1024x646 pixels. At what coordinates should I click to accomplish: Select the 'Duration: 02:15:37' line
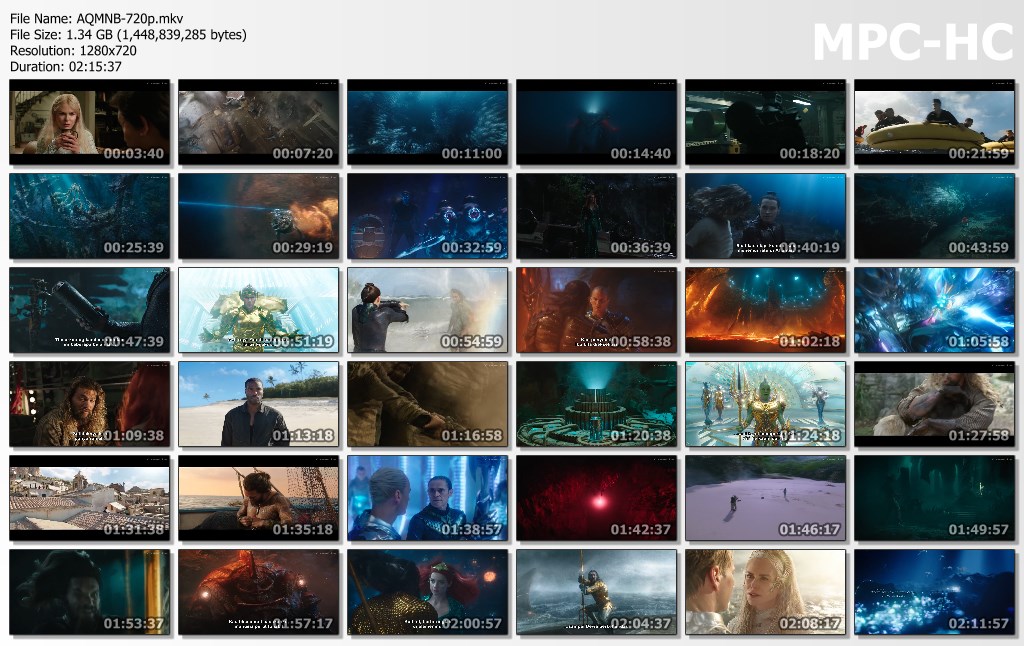(66, 66)
